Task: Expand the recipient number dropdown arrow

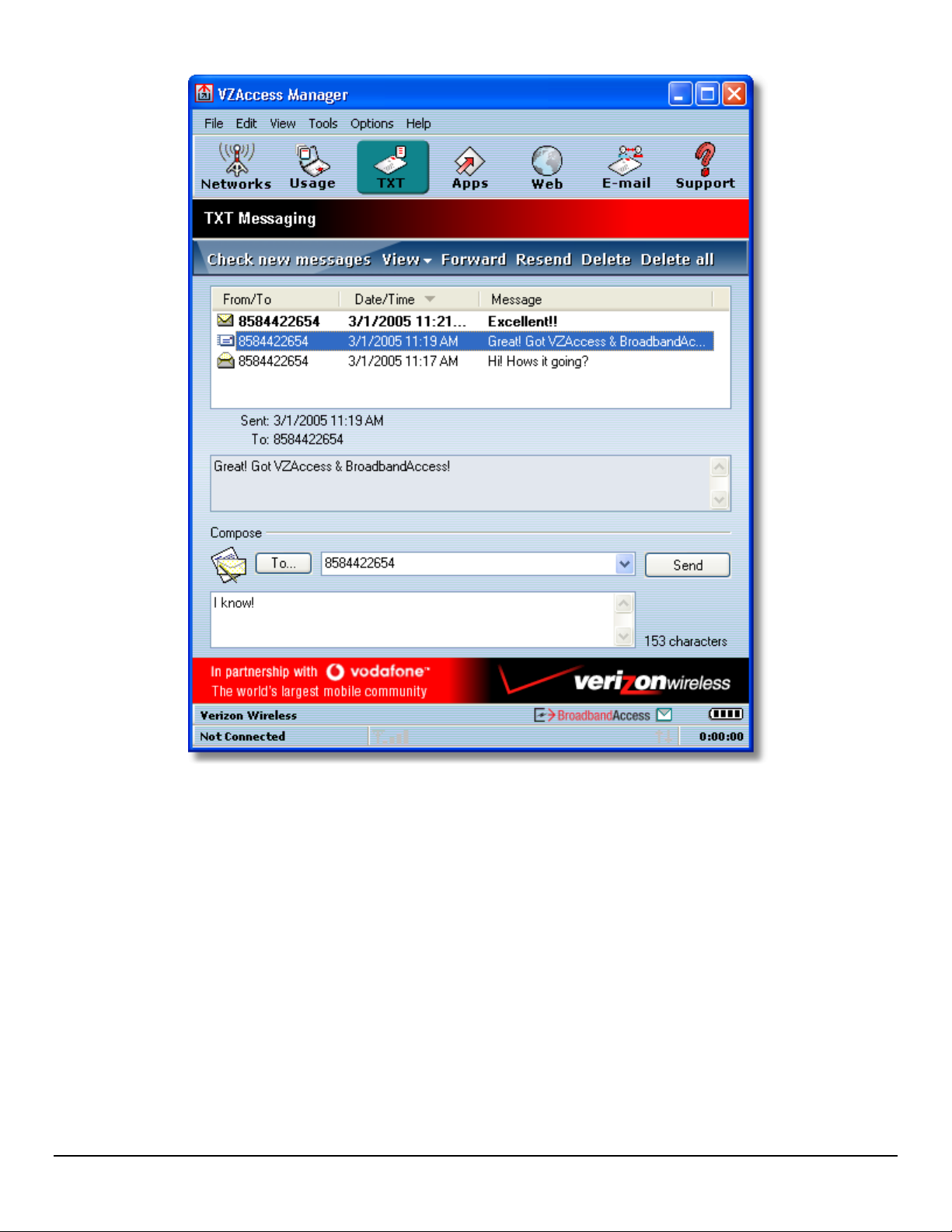Action: pos(625,564)
